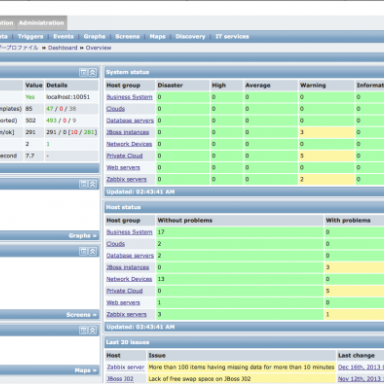
Task: Open Network Devices in Host status table
Action: [129, 279]
